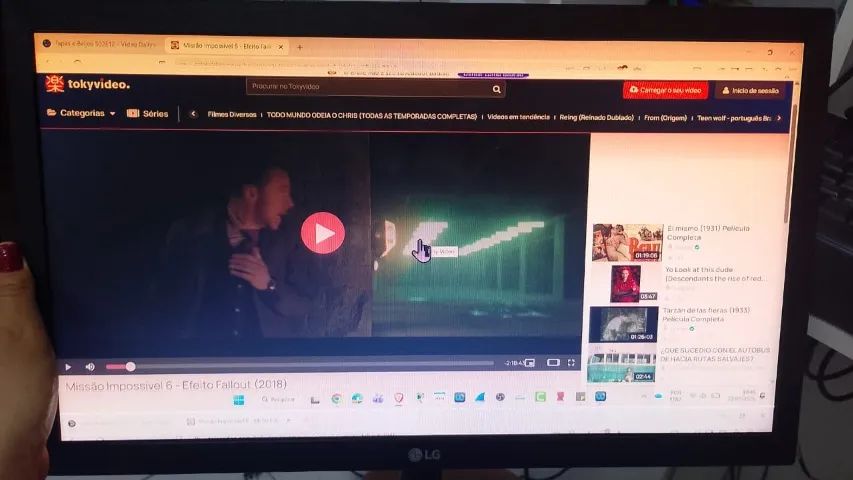853x480 pixels.
Task: Open the 'TODO MUNDO ODEIA O CHRIS' link
Action: 372,116
